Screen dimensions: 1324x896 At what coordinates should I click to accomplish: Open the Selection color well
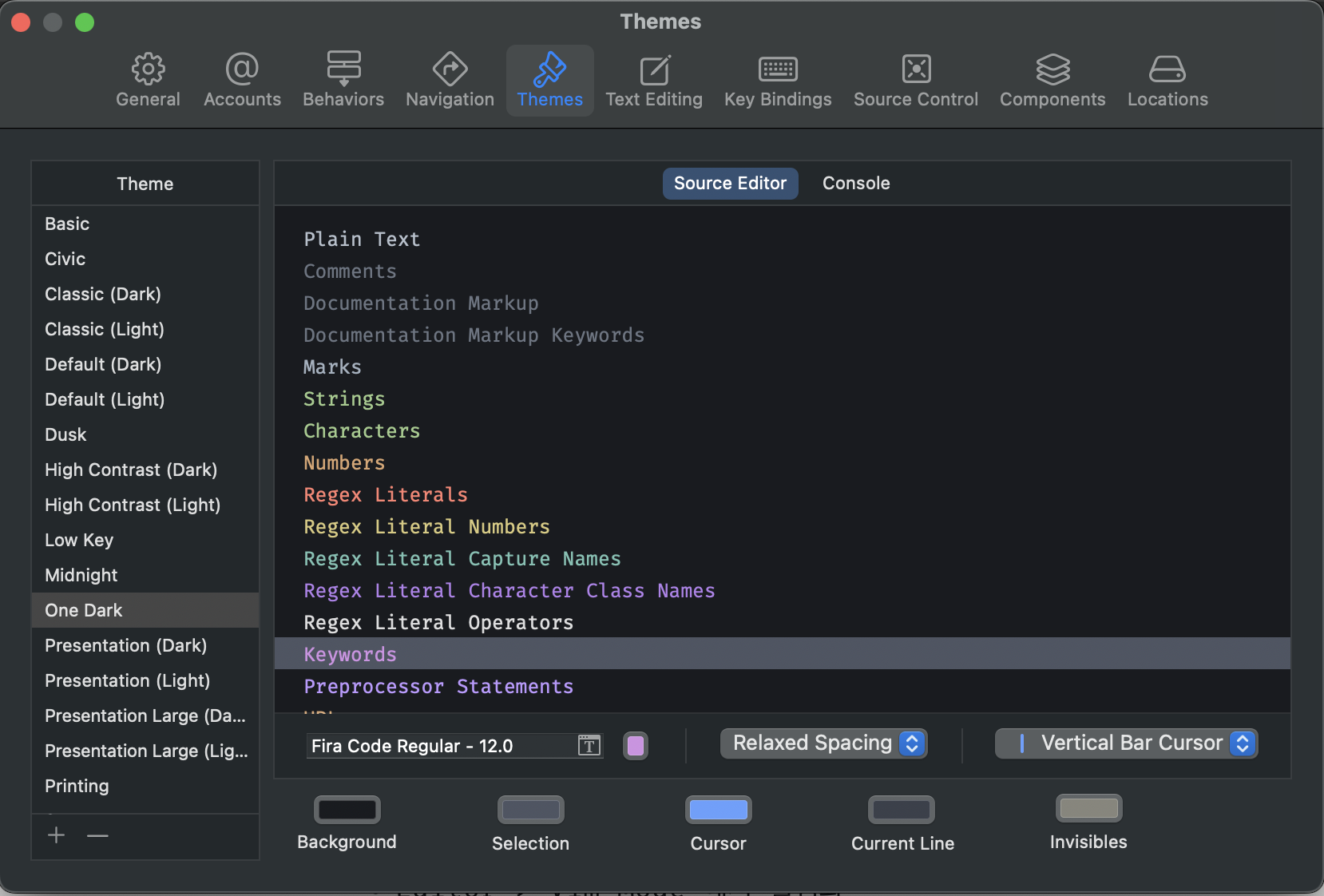point(530,810)
